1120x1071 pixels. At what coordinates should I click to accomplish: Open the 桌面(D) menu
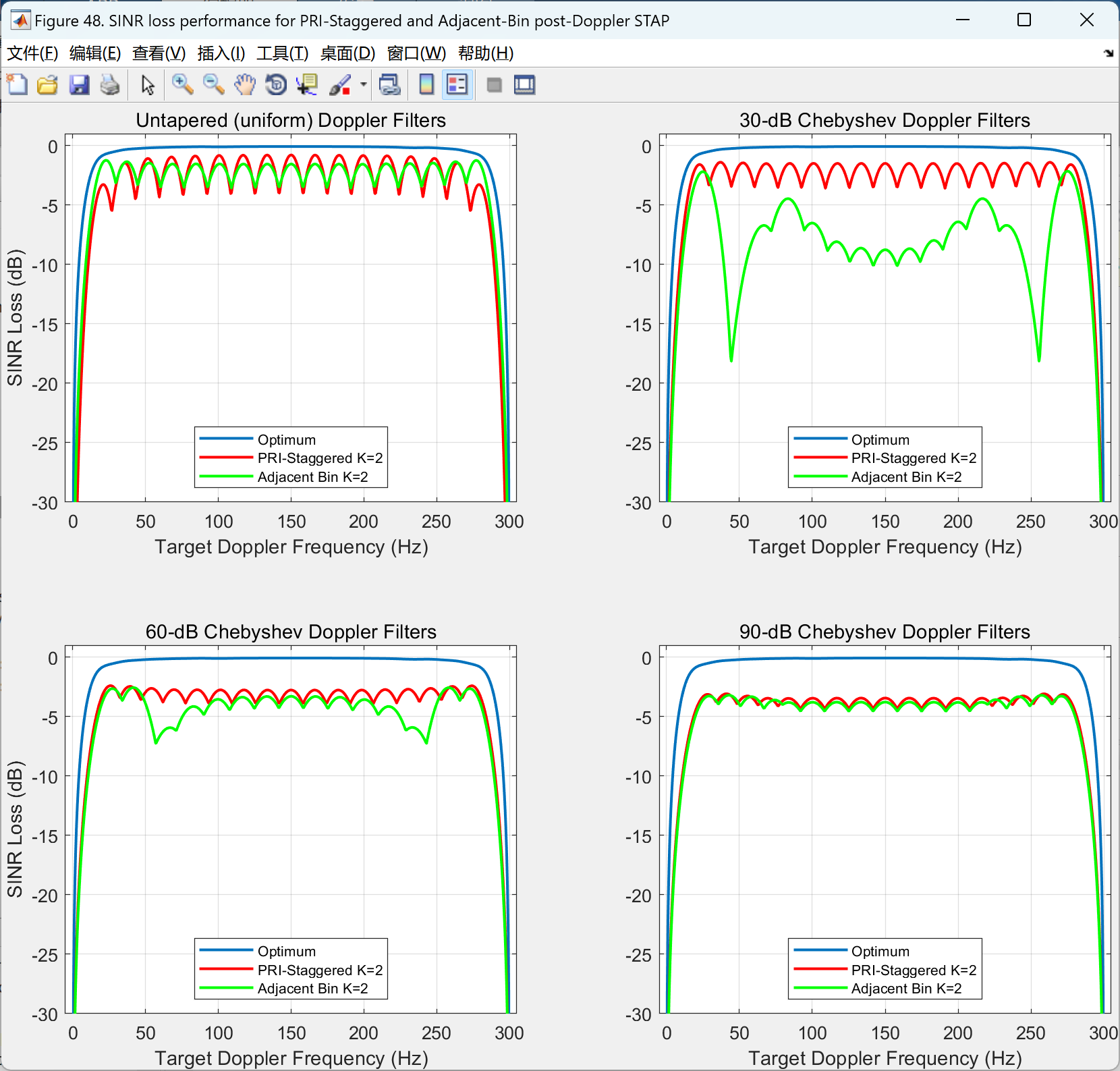click(x=347, y=53)
